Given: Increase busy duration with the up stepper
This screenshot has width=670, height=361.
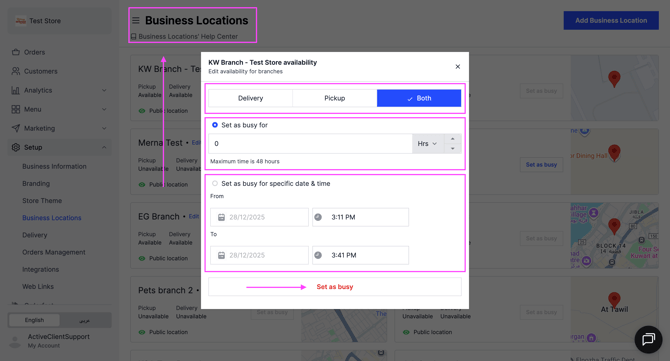Looking at the screenshot, I should coord(453,139).
